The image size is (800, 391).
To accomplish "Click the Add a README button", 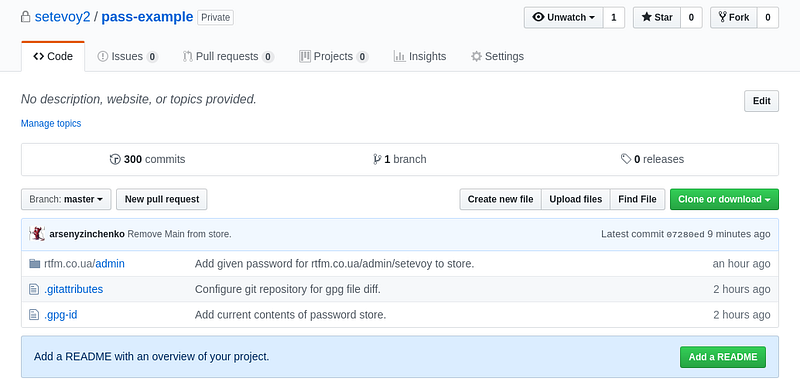I will (x=722, y=357).
